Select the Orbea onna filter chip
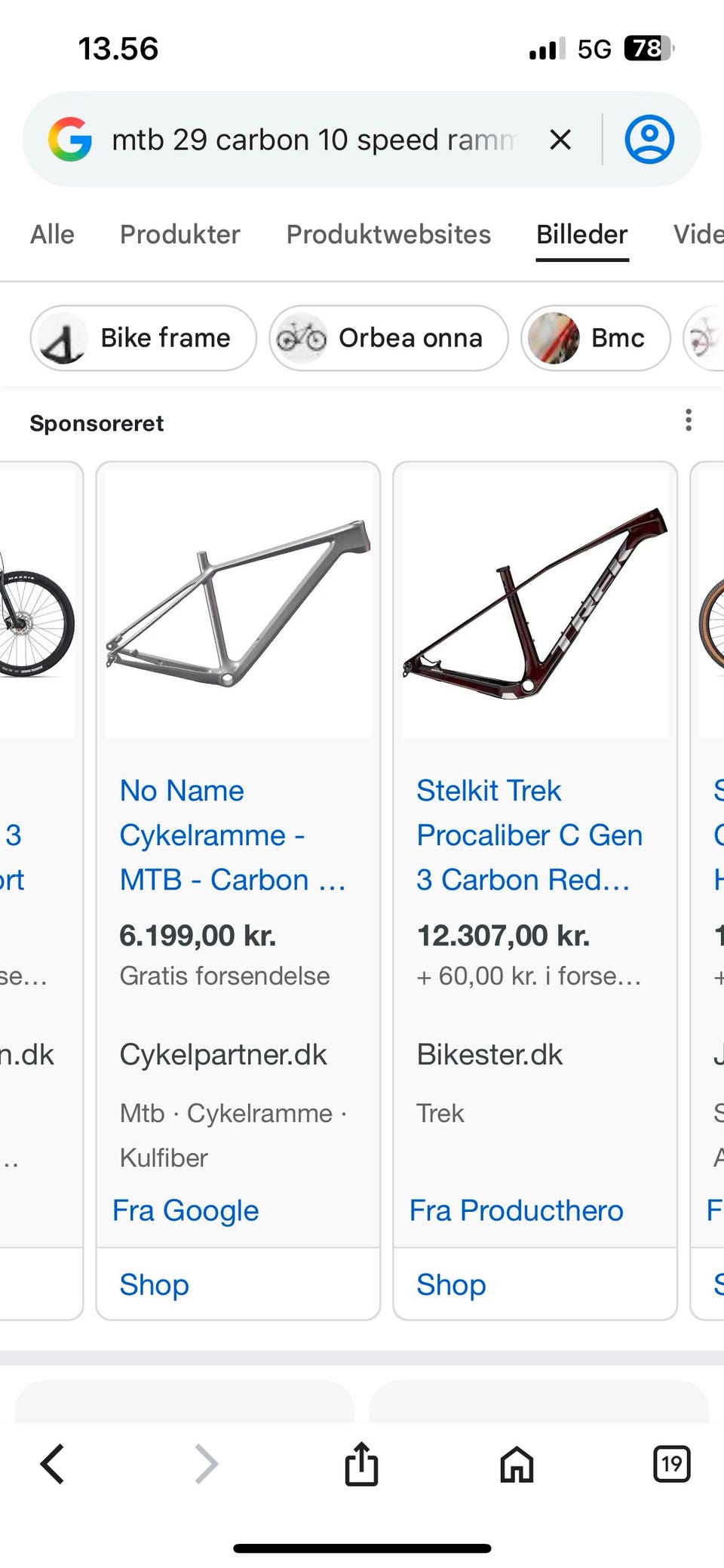 [x=388, y=338]
